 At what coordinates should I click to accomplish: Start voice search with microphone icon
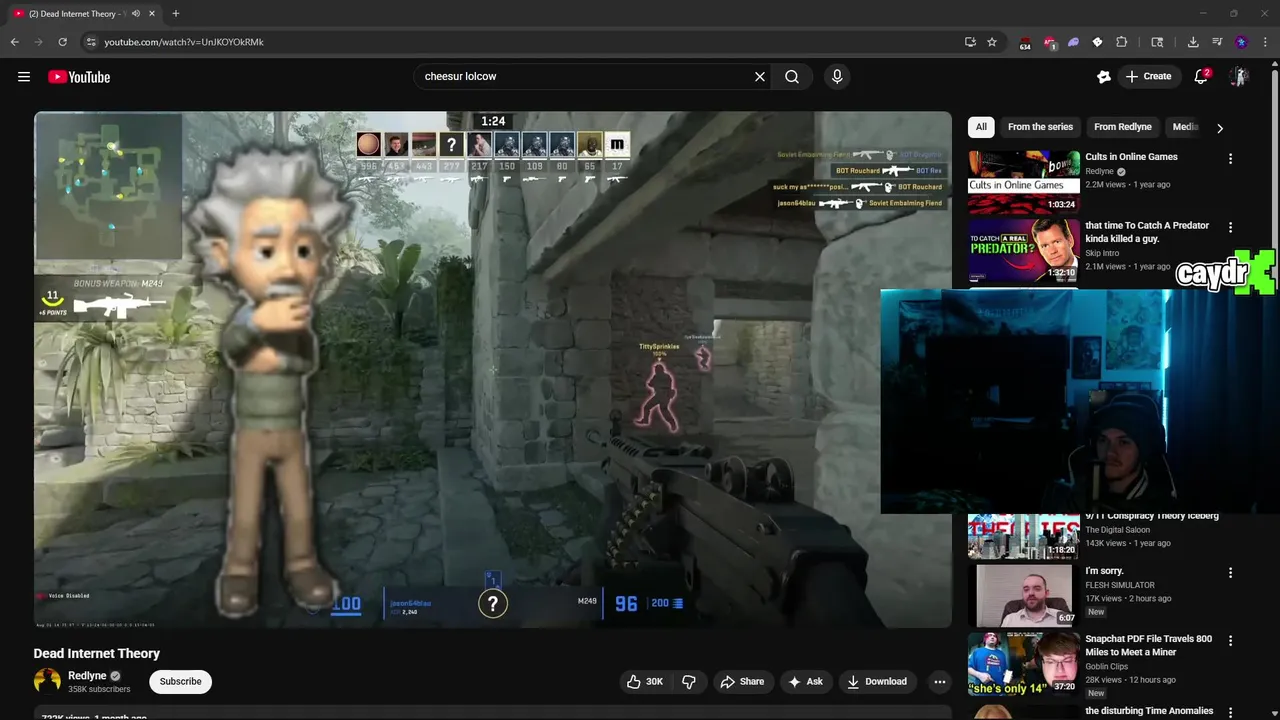[x=837, y=76]
